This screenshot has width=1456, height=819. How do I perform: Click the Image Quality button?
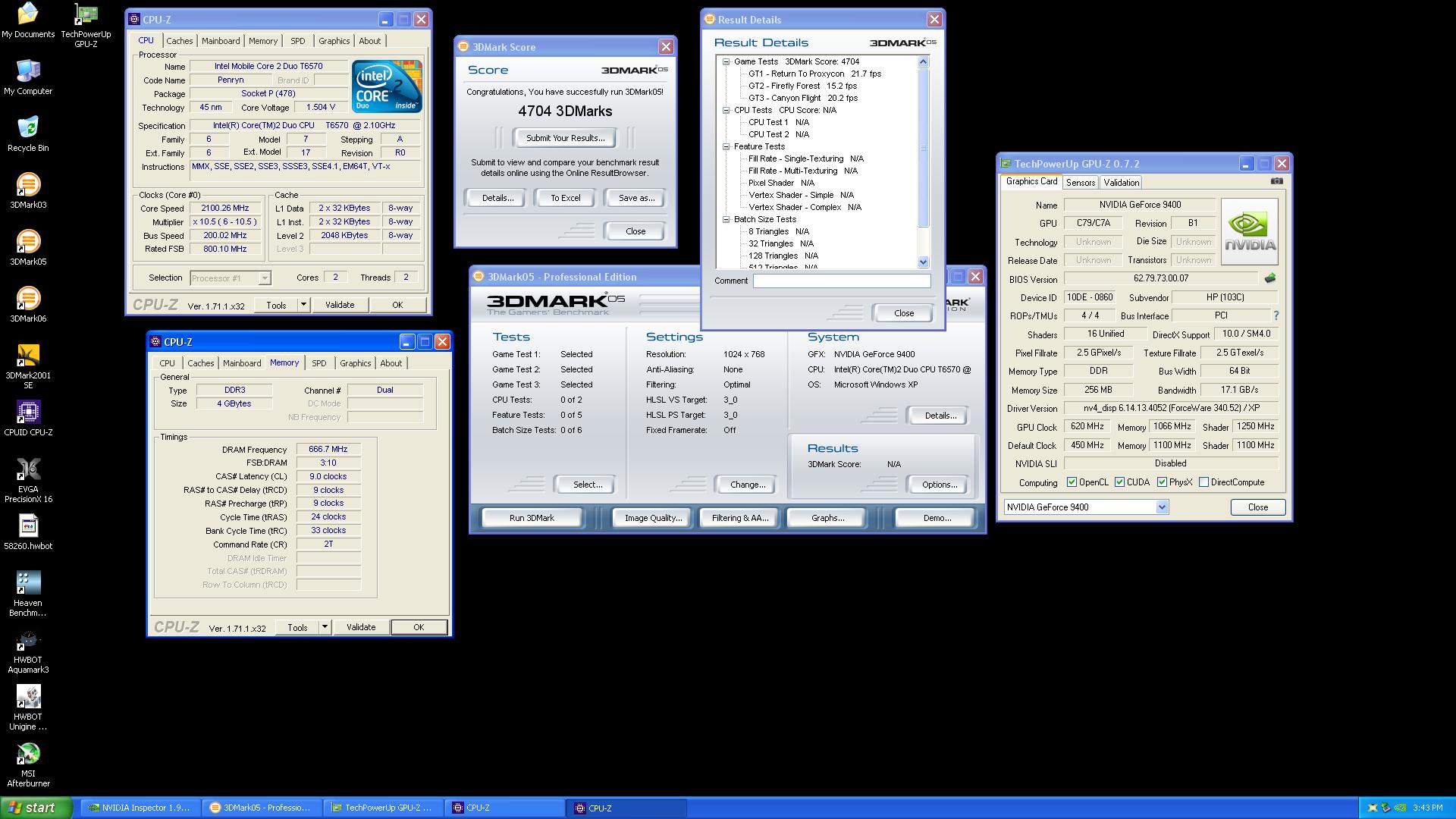tap(653, 518)
